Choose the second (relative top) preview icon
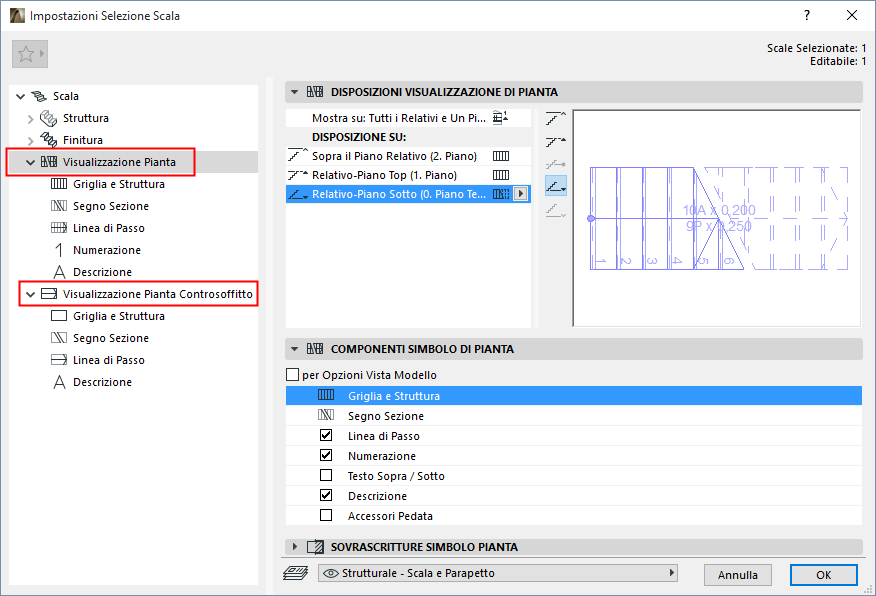Screen dimensions: 876x596 556,142
